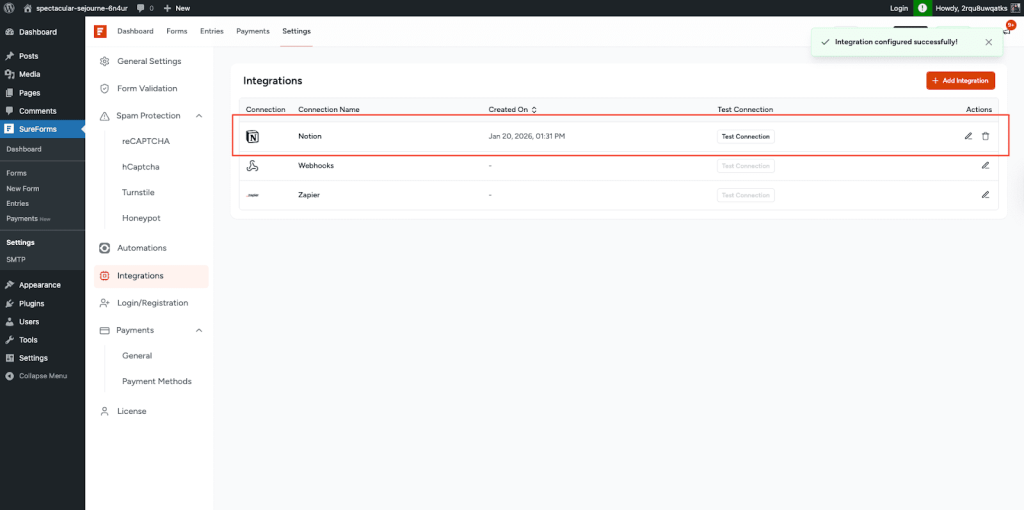The image size is (1024, 510).
Task: Collapse the Spam Protection section
Action: [199, 116]
